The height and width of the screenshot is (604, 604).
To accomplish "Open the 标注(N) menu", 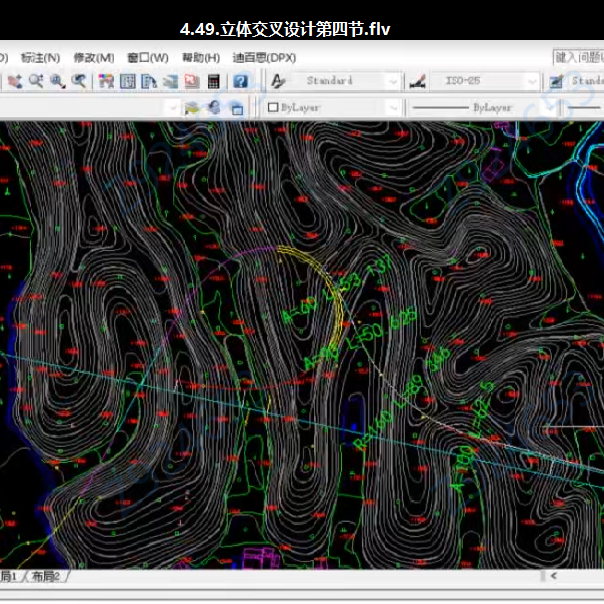I will click(40, 58).
